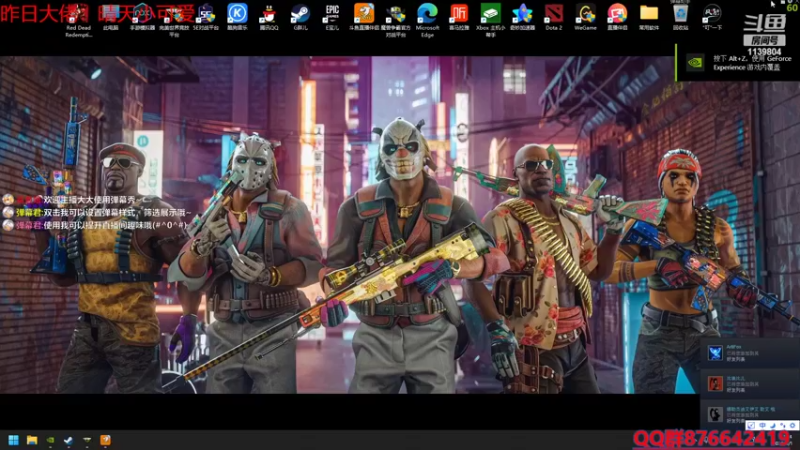
Task: Click the first danmaku welcome message
Action: point(77,199)
